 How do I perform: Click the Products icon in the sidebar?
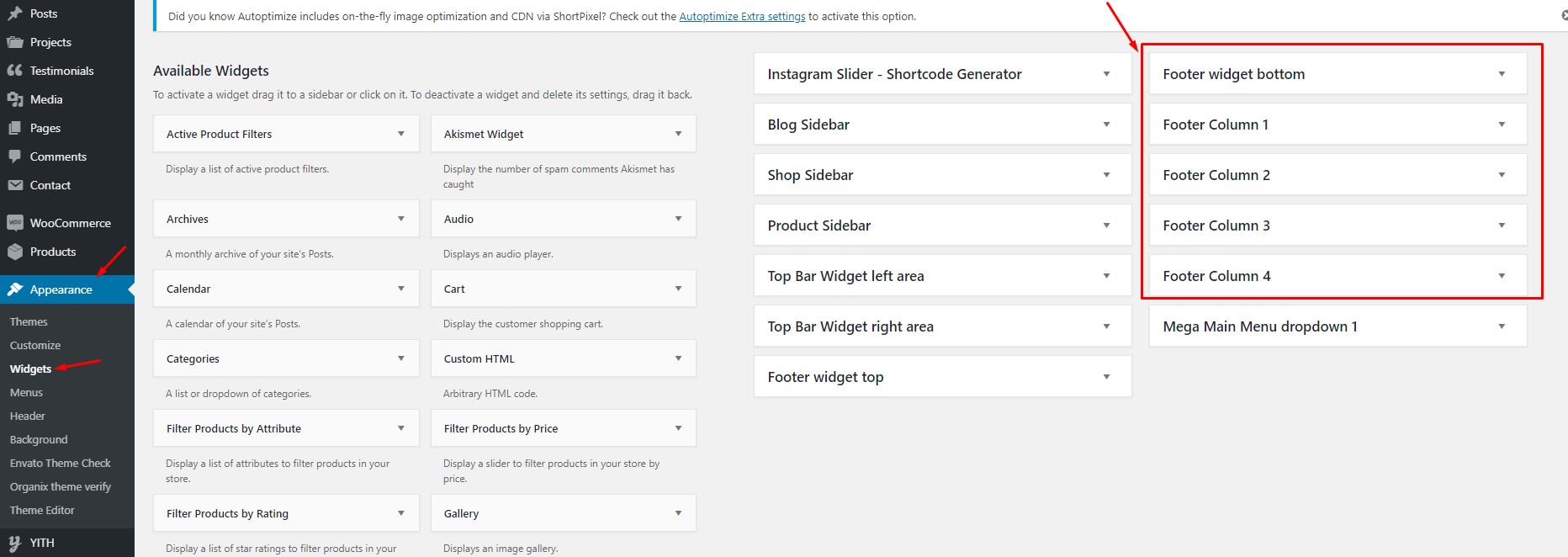pos(15,251)
